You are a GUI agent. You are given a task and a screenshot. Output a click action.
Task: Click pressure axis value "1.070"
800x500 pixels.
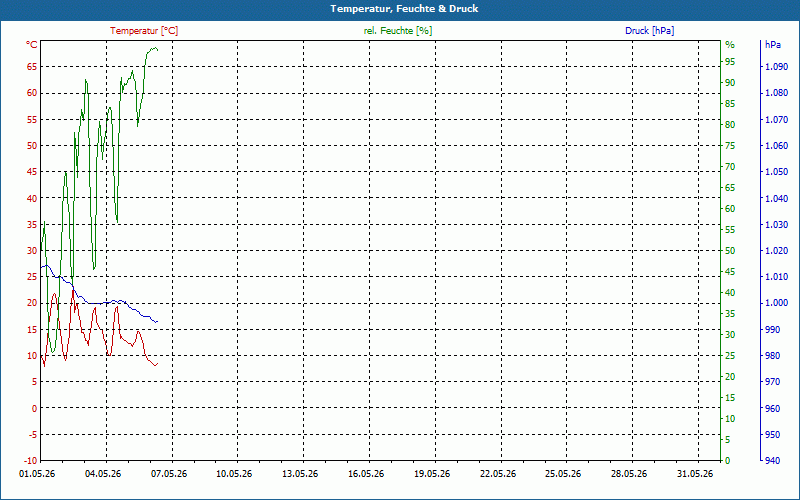point(776,119)
